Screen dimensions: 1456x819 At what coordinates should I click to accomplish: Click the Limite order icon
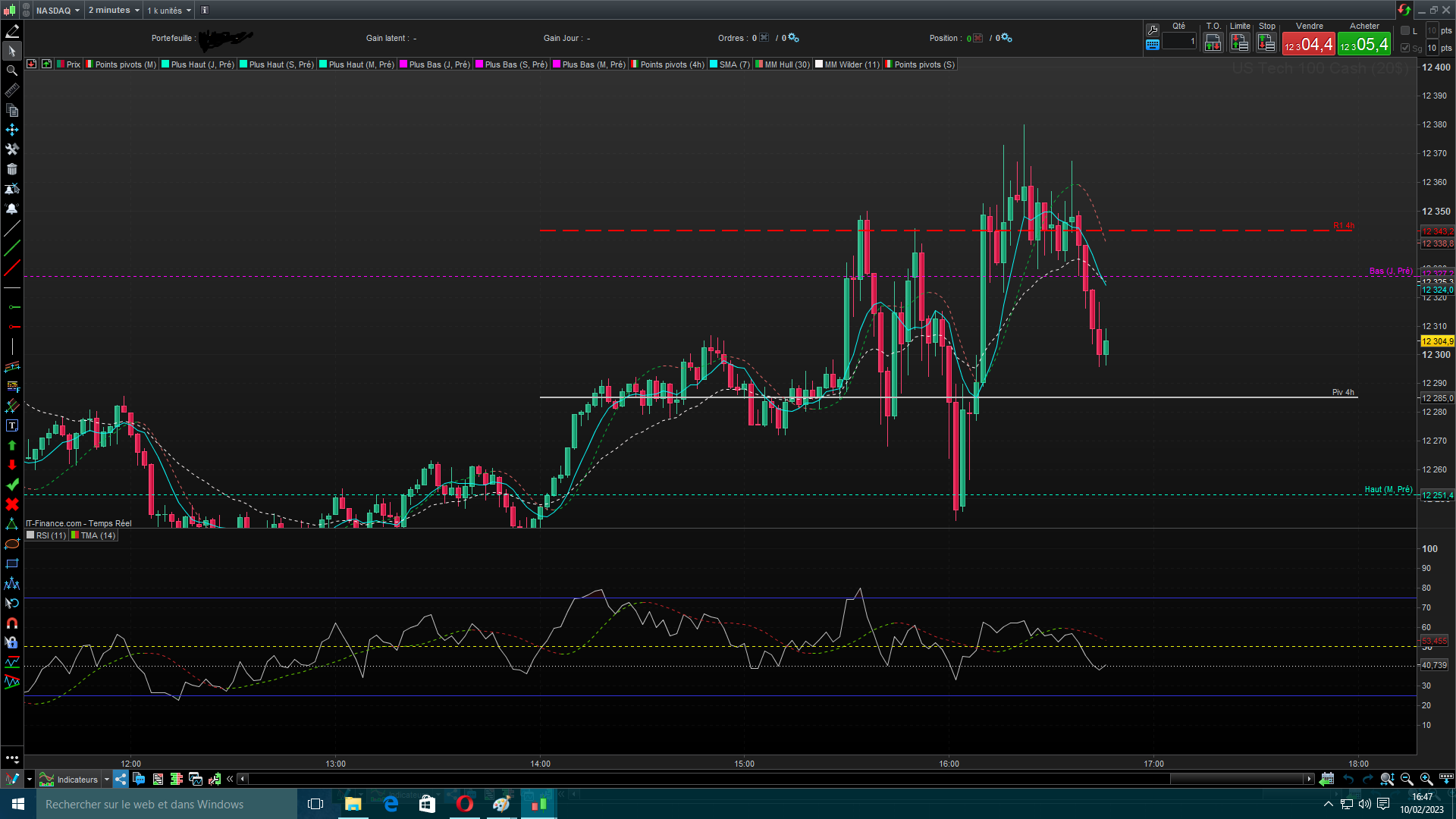click(1240, 43)
